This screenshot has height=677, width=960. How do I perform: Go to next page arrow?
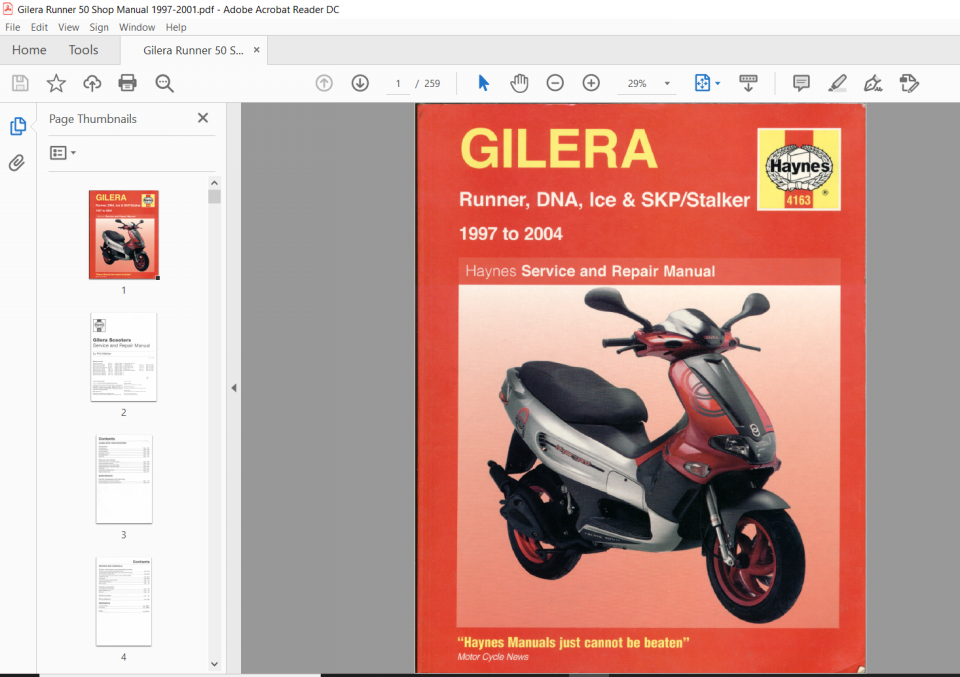click(x=360, y=83)
